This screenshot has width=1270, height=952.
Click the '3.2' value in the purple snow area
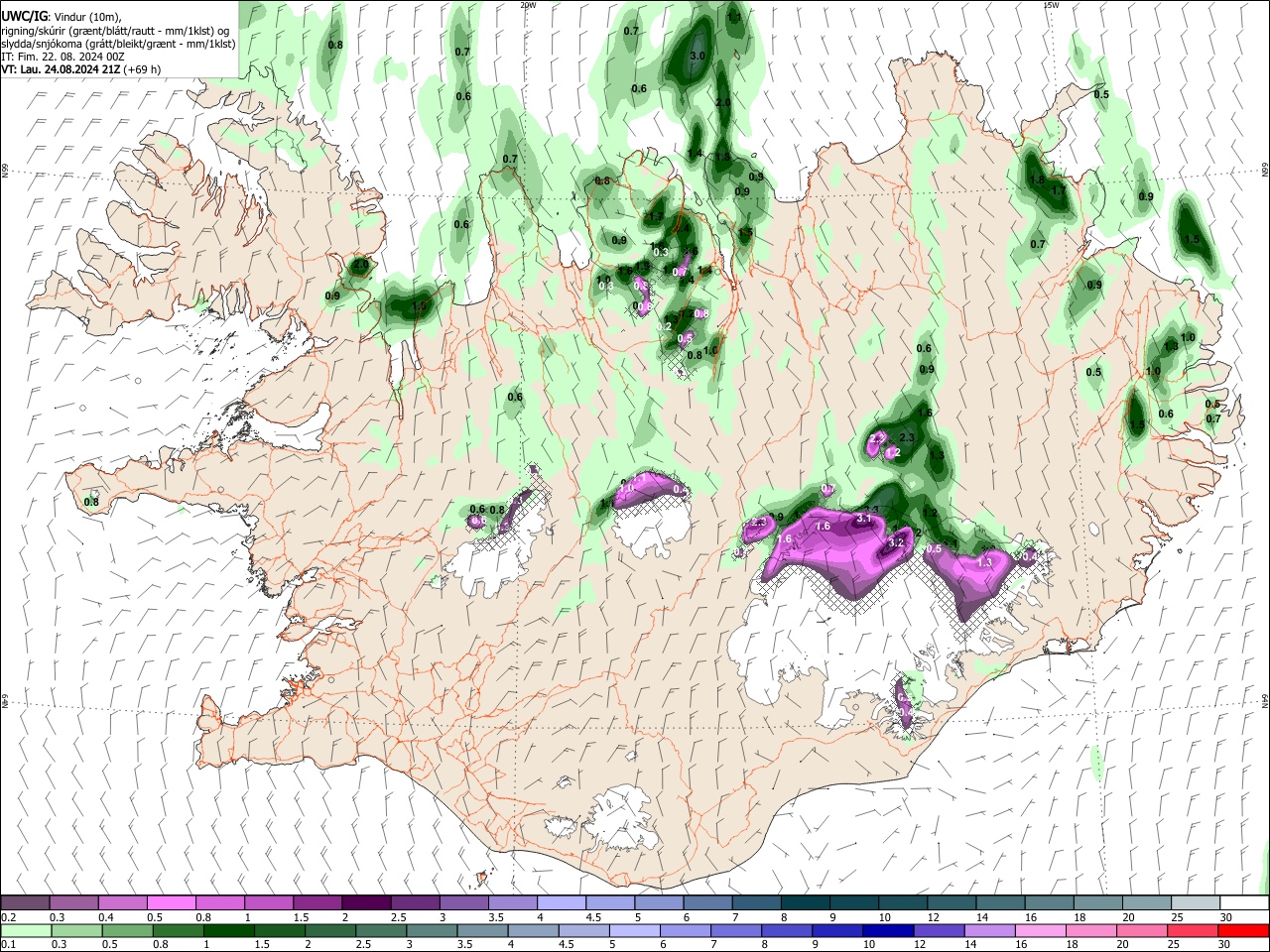[896, 543]
